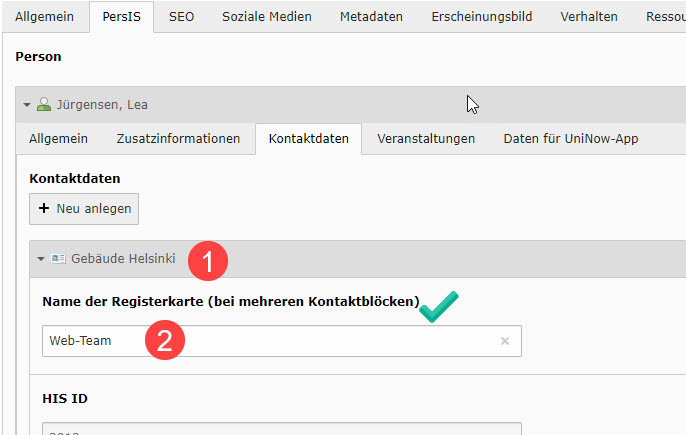The width and height of the screenshot is (686, 435).
Task: Collapse the Jürgensen, Lea person record
Action: [27, 105]
